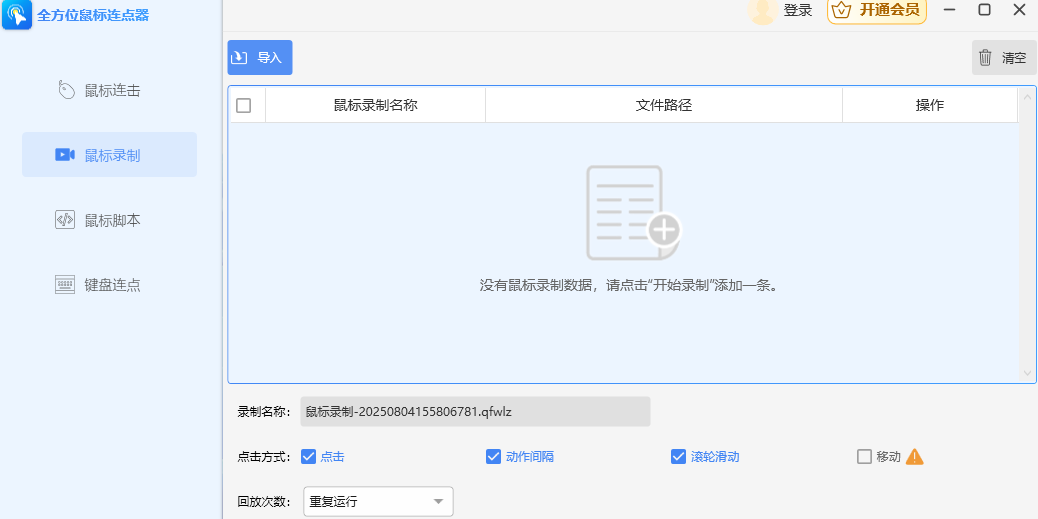Click the trash can icon for 清空

pyautogui.click(x=985, y=58)
